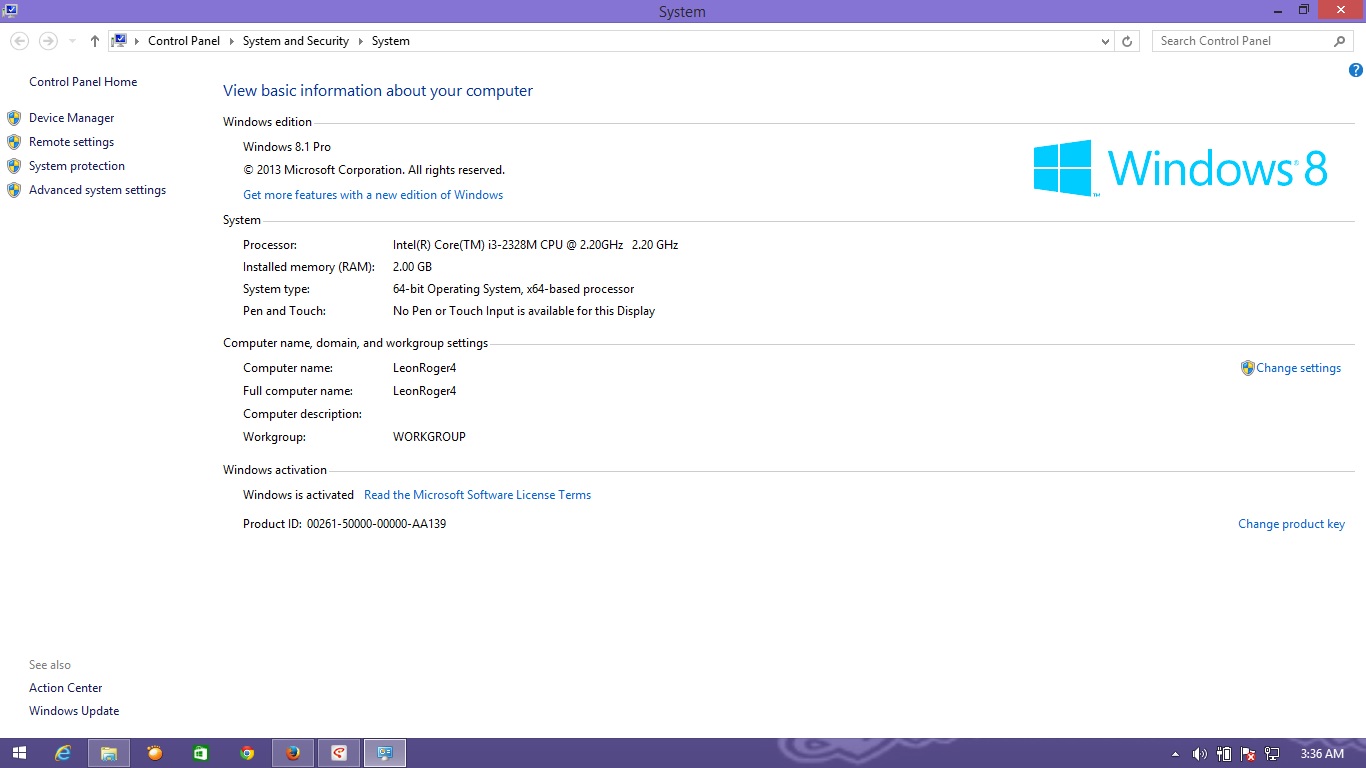The width and height of the screenshot is (1366, 768).
Task: Click the 3:36 AM clock
Action: (1322, 754)
